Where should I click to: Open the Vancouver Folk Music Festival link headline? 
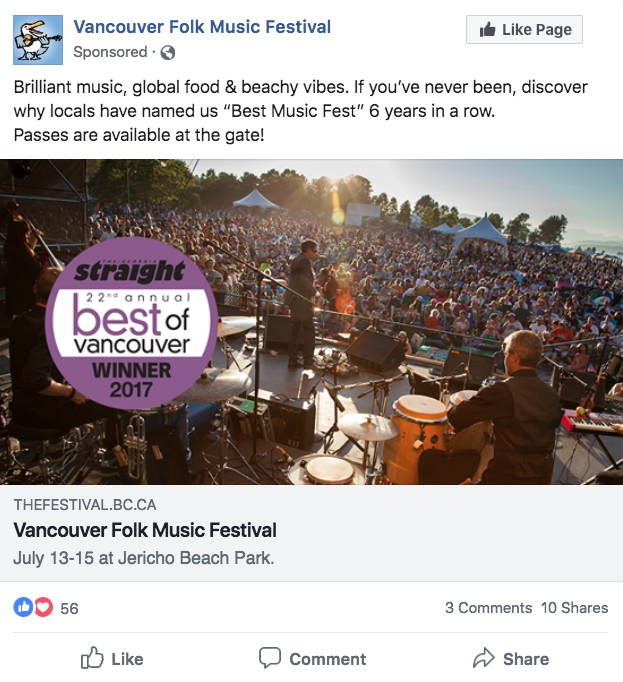pyautogui.click(x=145, y=530)
